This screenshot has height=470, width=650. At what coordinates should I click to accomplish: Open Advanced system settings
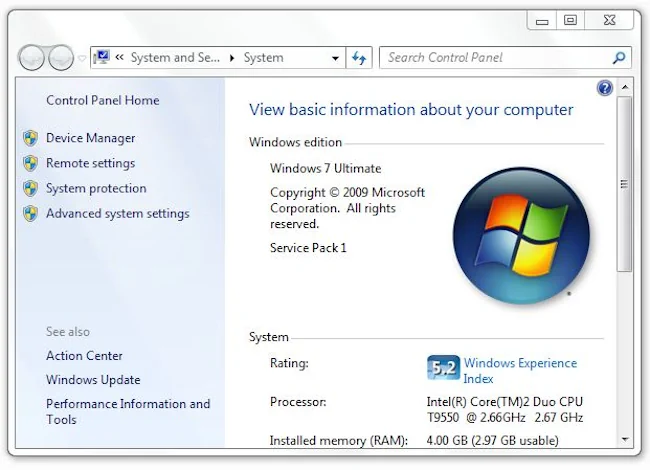(x=118, y=213)
